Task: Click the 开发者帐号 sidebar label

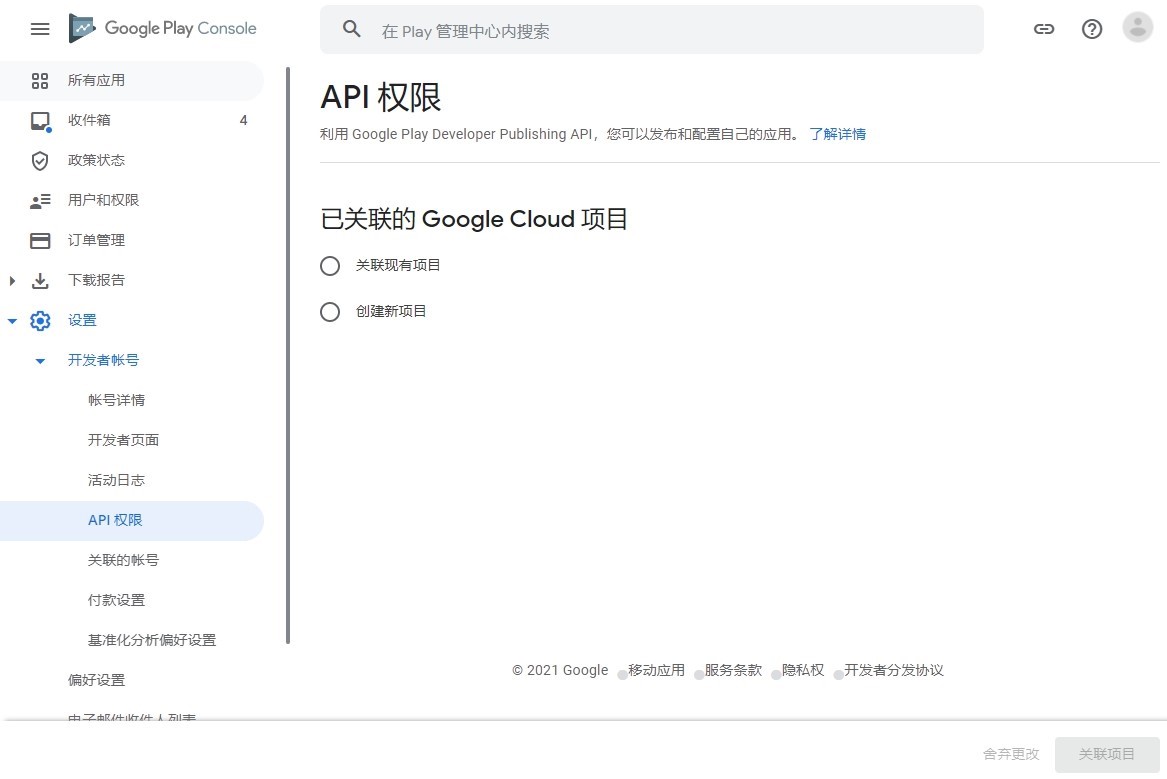Action: click(x=103, y=361)
